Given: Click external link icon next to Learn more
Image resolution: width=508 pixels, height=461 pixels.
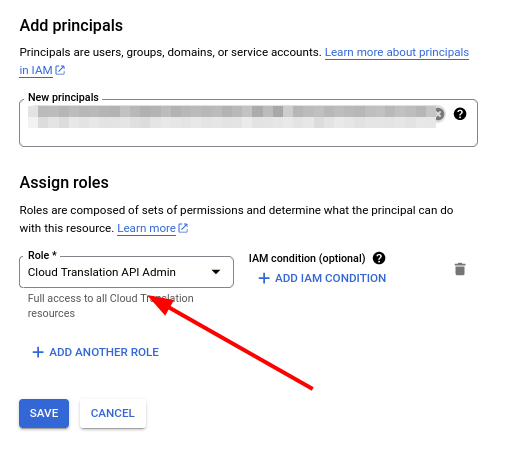Looking at the screenshot, I should [x=183, y=228].
